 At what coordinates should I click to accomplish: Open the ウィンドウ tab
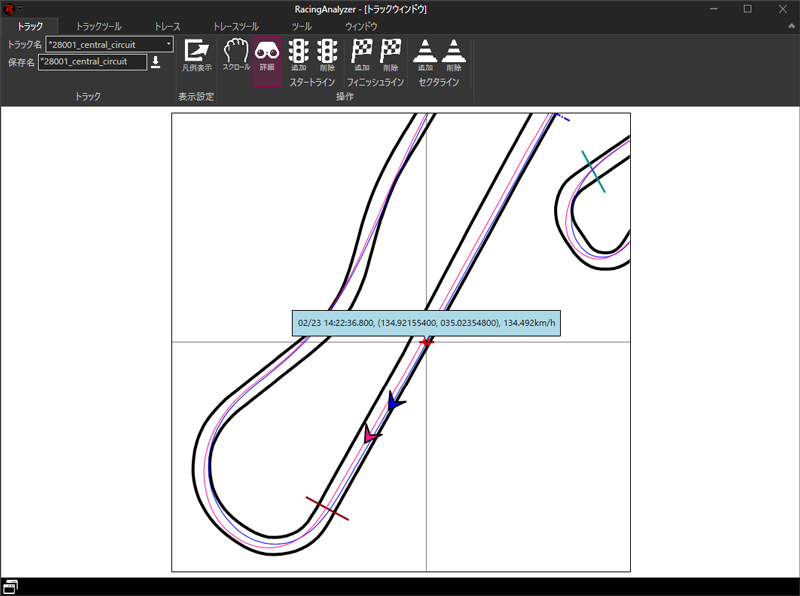[x=361, y=26]
